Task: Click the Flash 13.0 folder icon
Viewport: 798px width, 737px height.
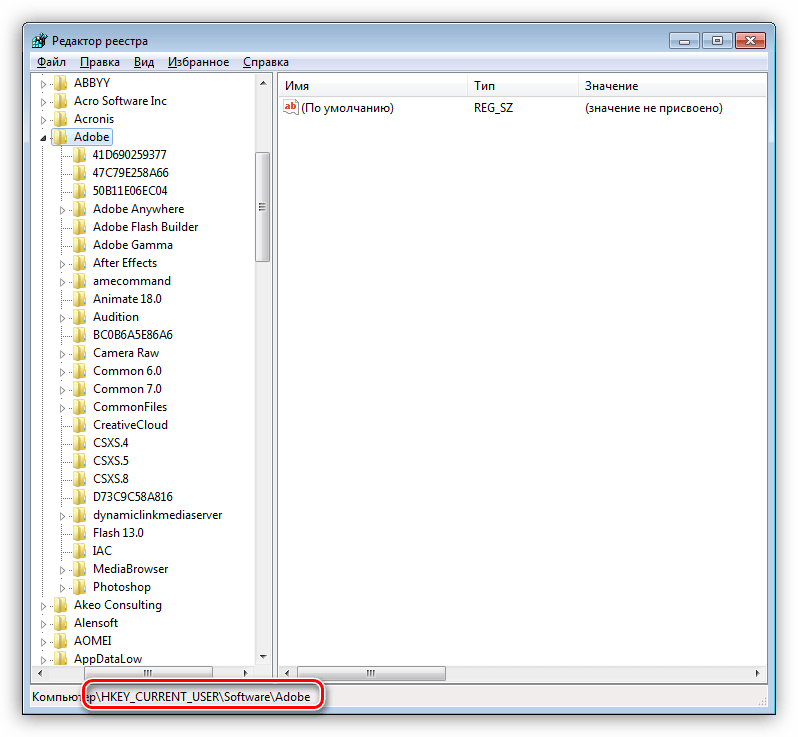Action: point(79,532)
